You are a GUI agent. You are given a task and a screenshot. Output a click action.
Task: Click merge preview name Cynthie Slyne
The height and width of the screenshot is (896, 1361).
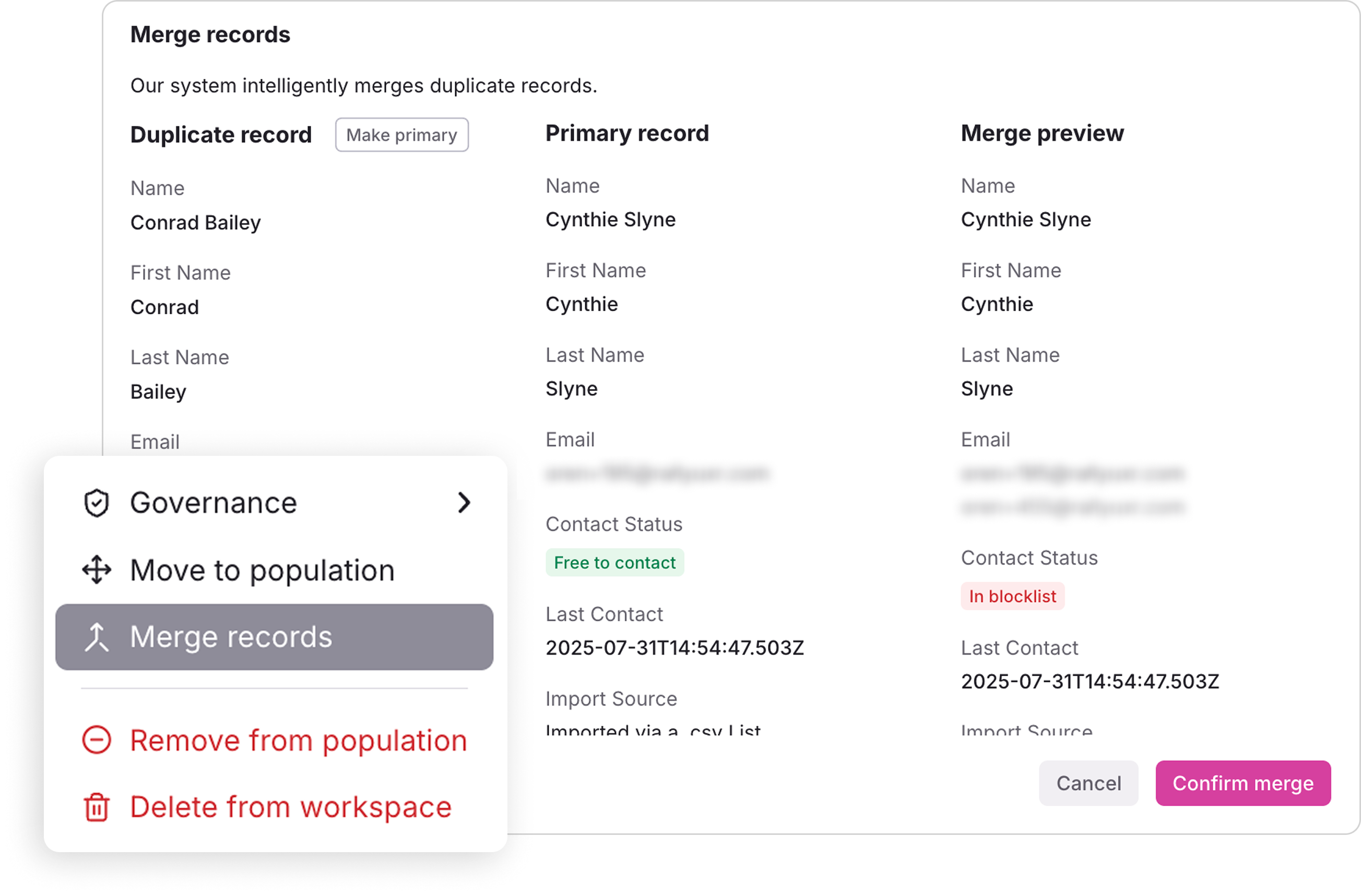point(1026,220)
